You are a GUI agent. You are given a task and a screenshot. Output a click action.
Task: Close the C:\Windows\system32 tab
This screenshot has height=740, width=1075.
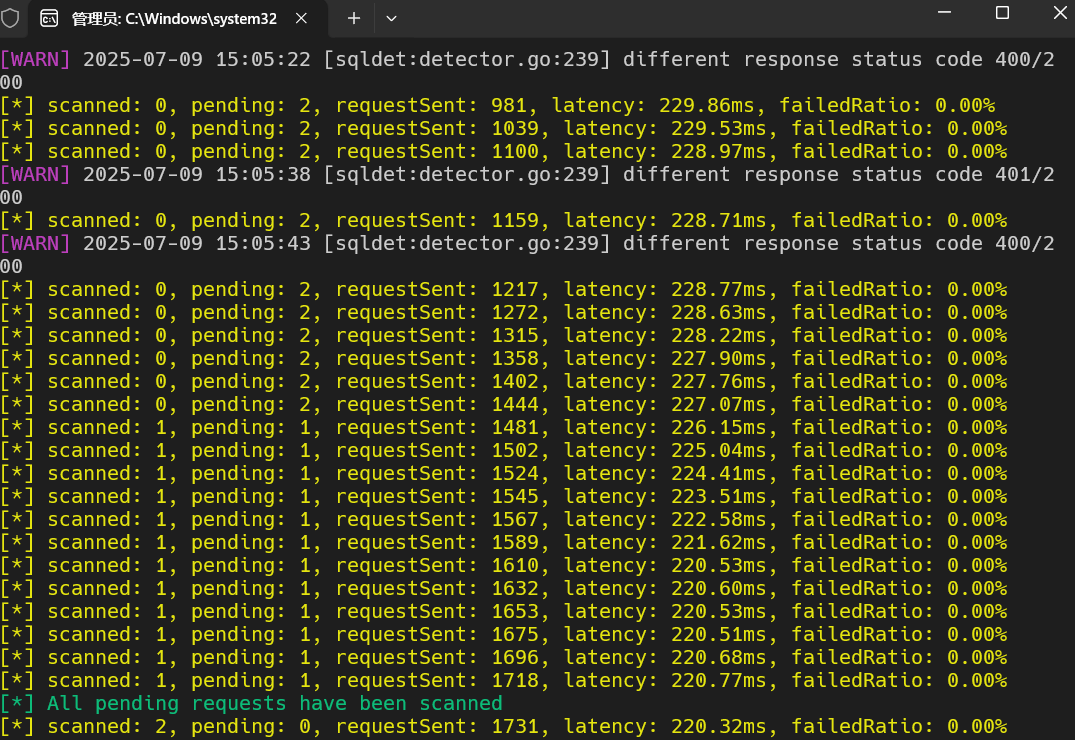pos(301,19)
